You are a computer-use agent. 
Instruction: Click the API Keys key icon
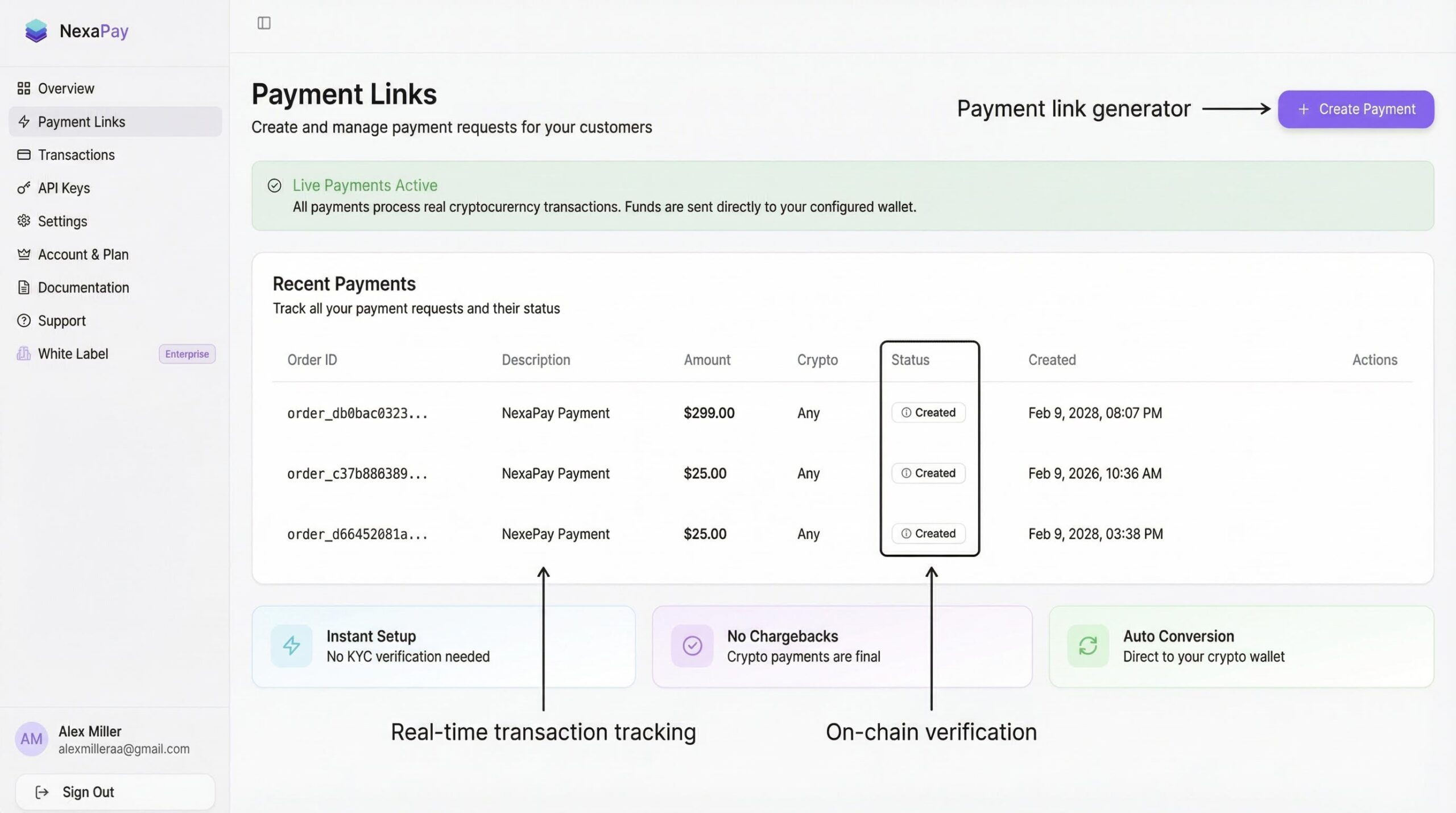(24, 188)
